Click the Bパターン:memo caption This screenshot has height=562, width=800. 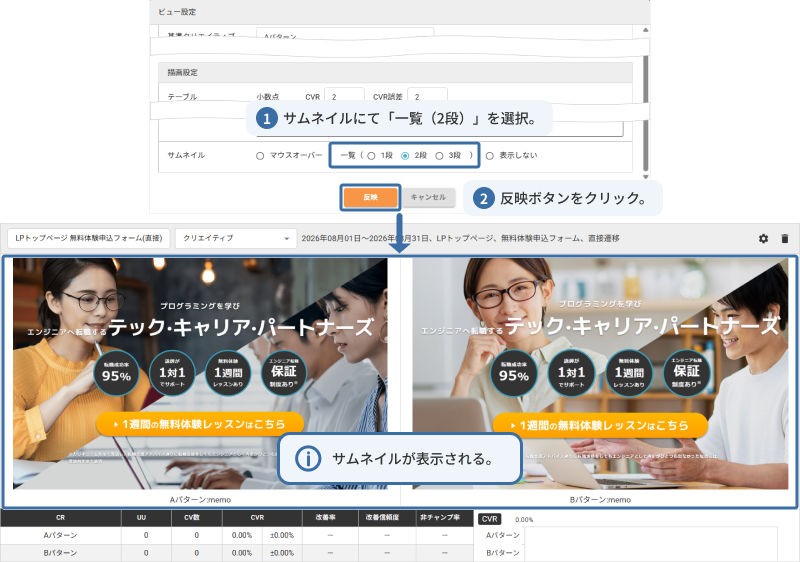coord(600,500)
